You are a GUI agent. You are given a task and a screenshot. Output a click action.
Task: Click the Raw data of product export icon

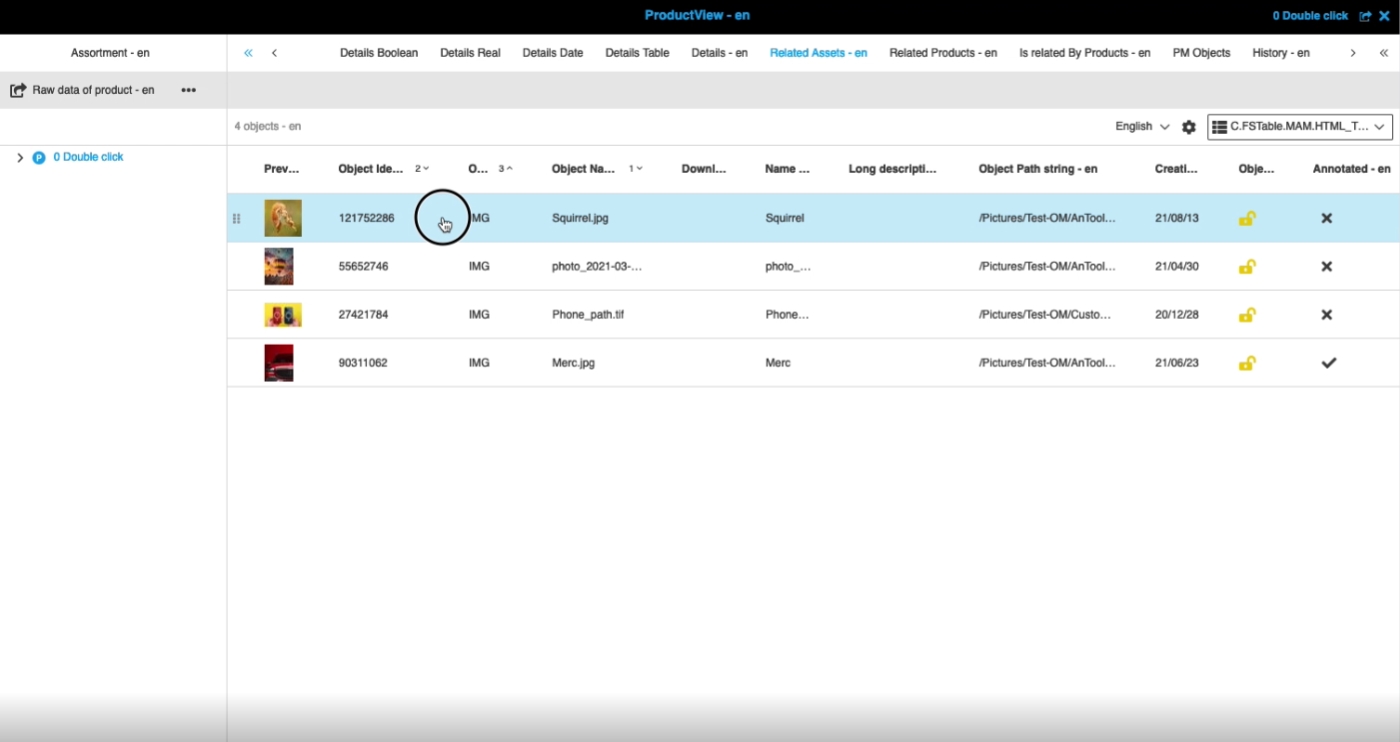click(18, 90)
